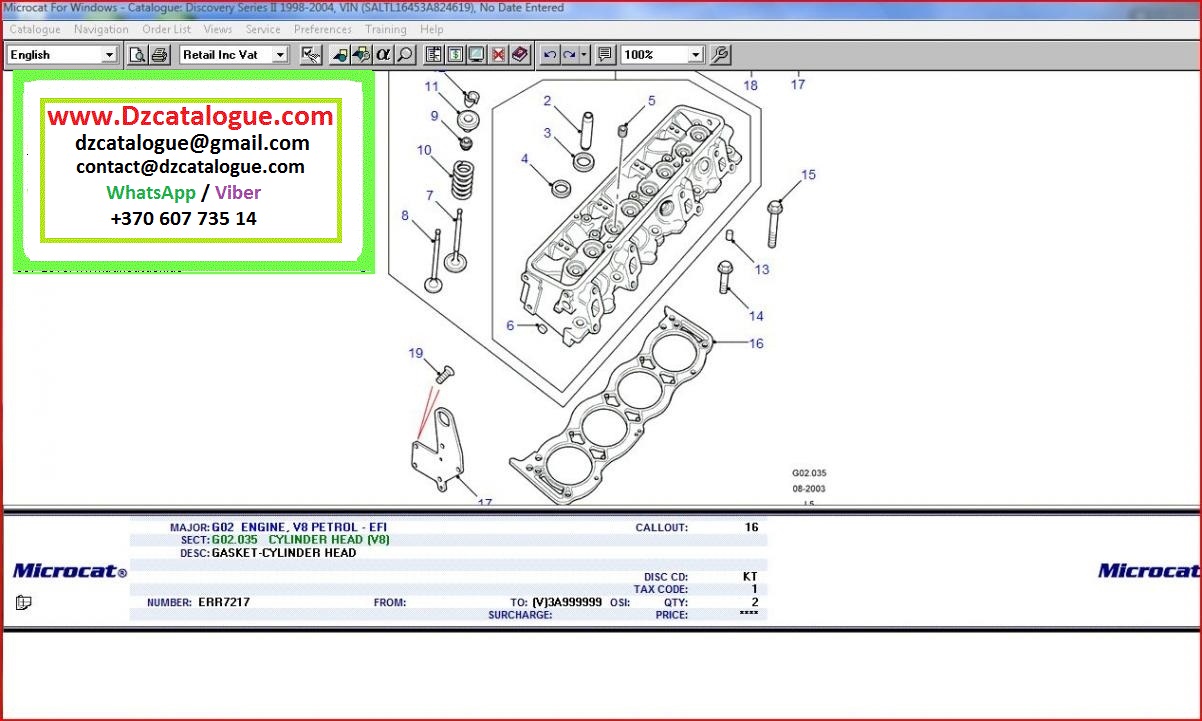Click the wrench settings icon
Viewport: 1202px width, 721px height.
pos(719,55)
